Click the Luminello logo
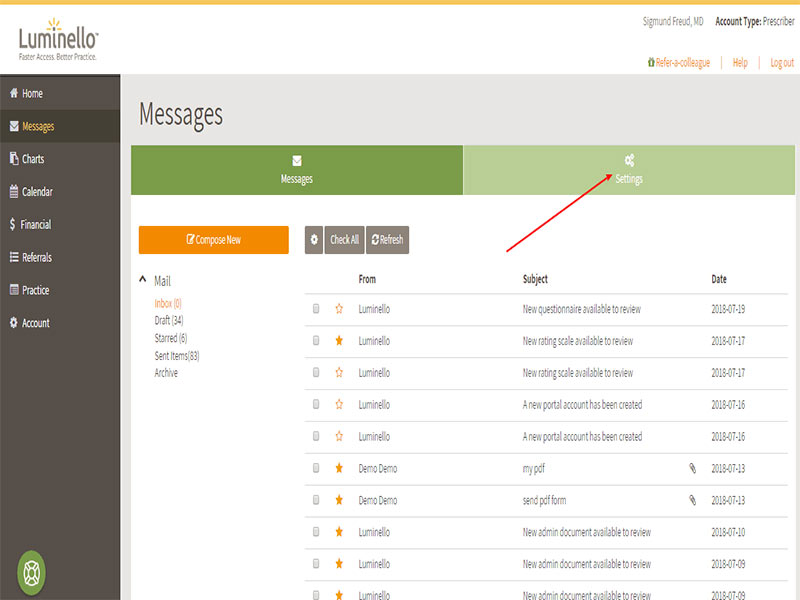The image size is (800, 600). coord(58,40)
